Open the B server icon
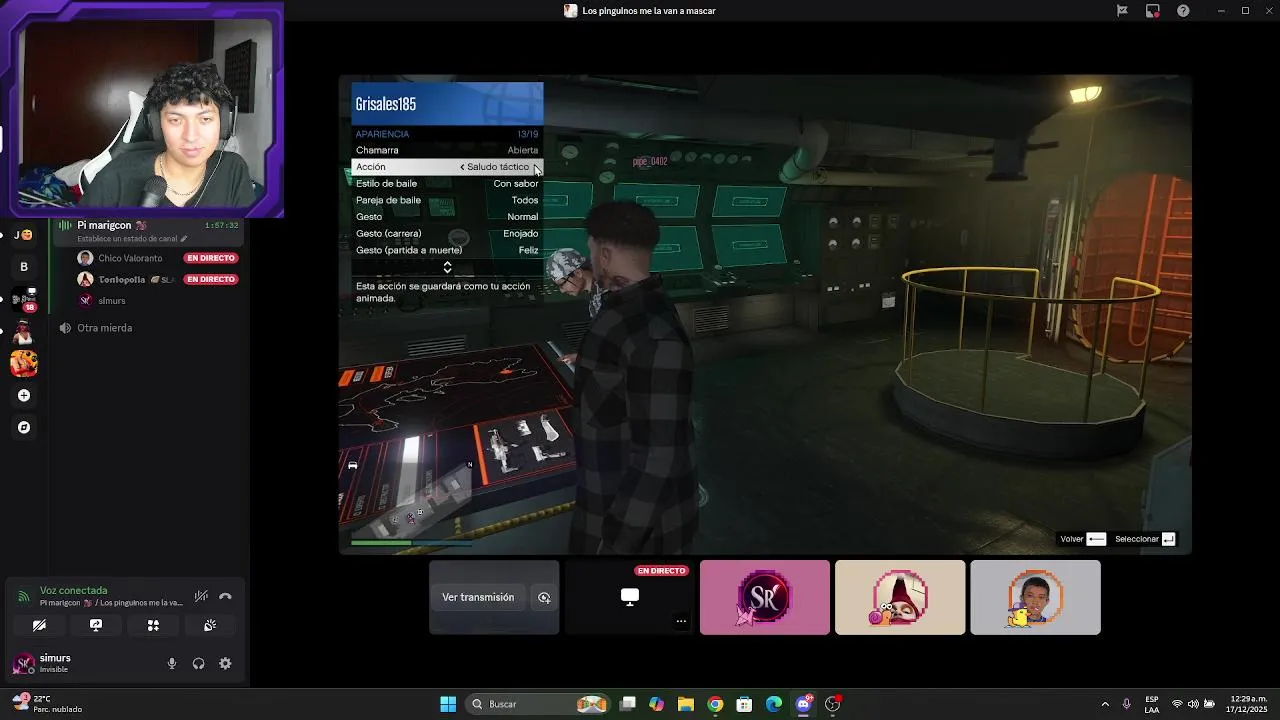Viewport: 1280px width, 720px height. click(24, 267)
